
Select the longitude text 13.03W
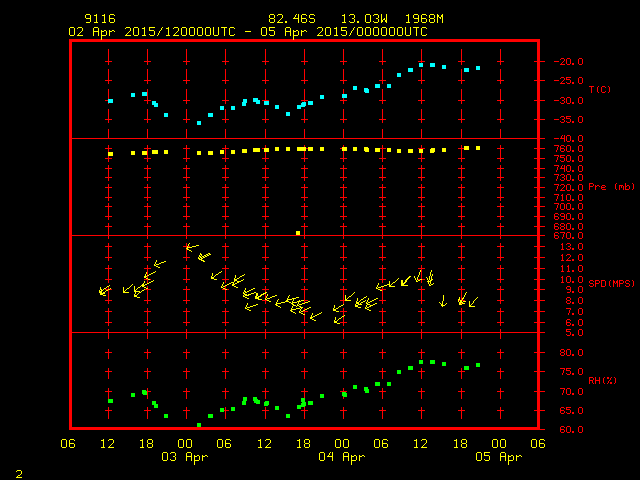(364, 19)
